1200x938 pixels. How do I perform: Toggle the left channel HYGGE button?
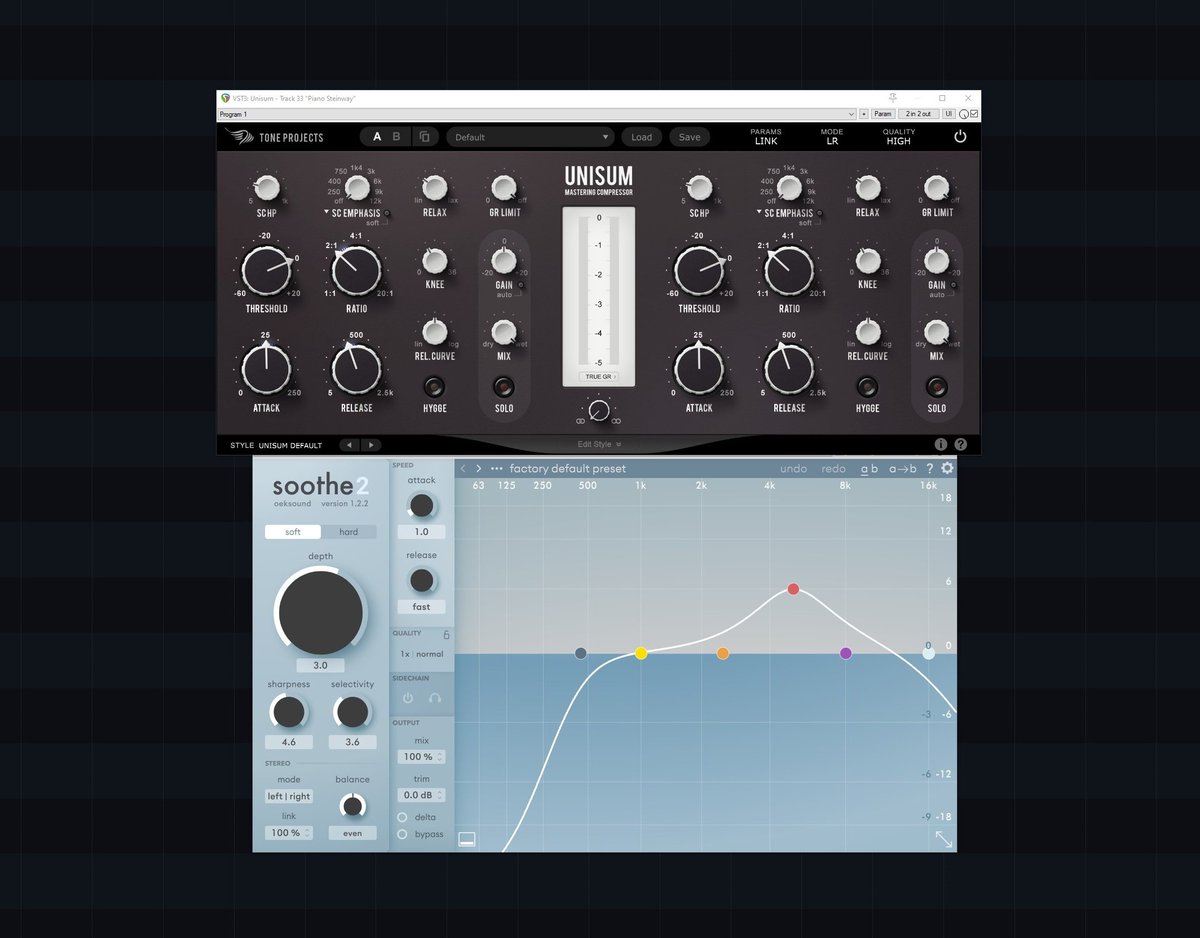click(434, 387)
